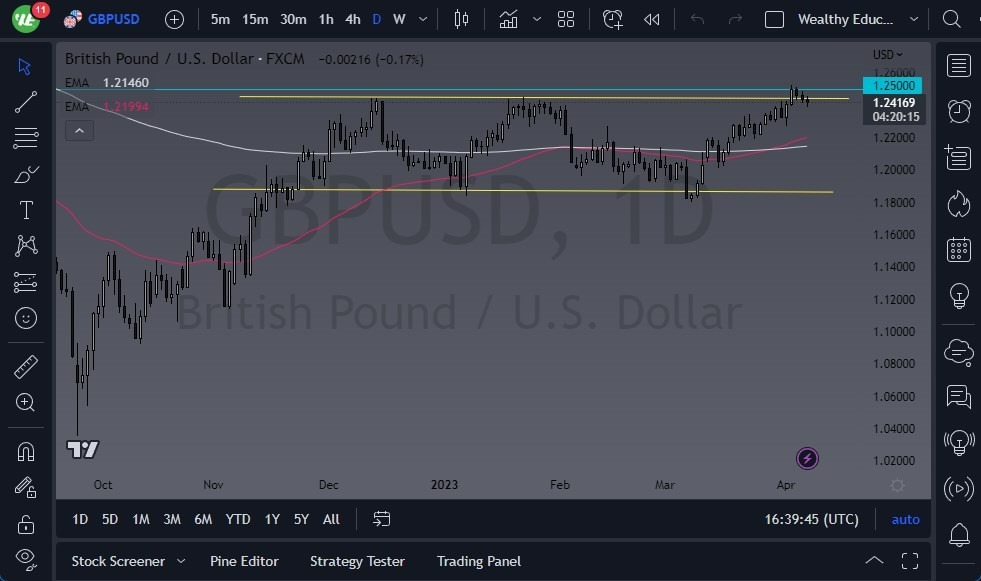
Task: Select the XABCD Pattern tool
Action: 25,245
